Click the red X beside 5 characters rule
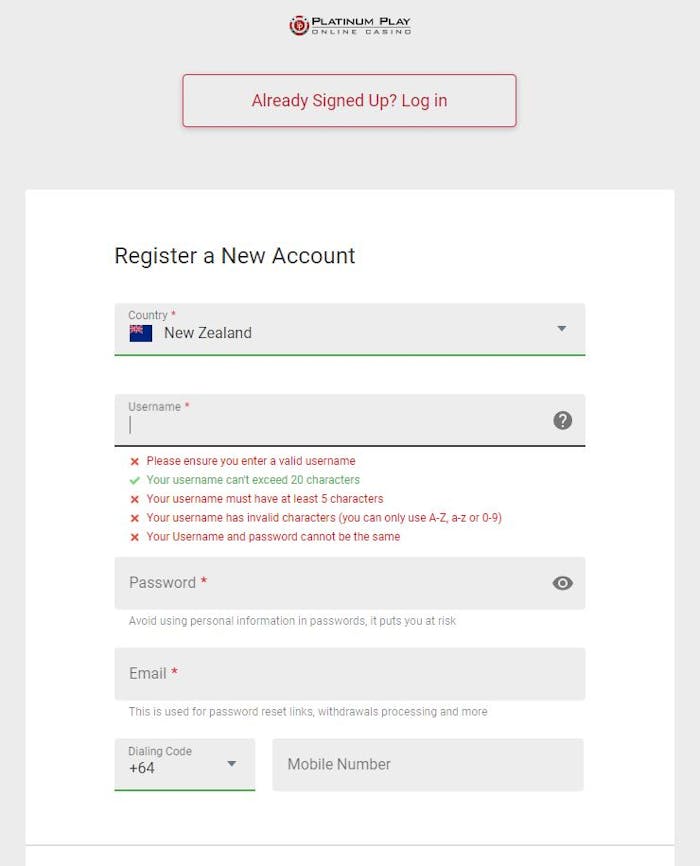 pos(135,499)
